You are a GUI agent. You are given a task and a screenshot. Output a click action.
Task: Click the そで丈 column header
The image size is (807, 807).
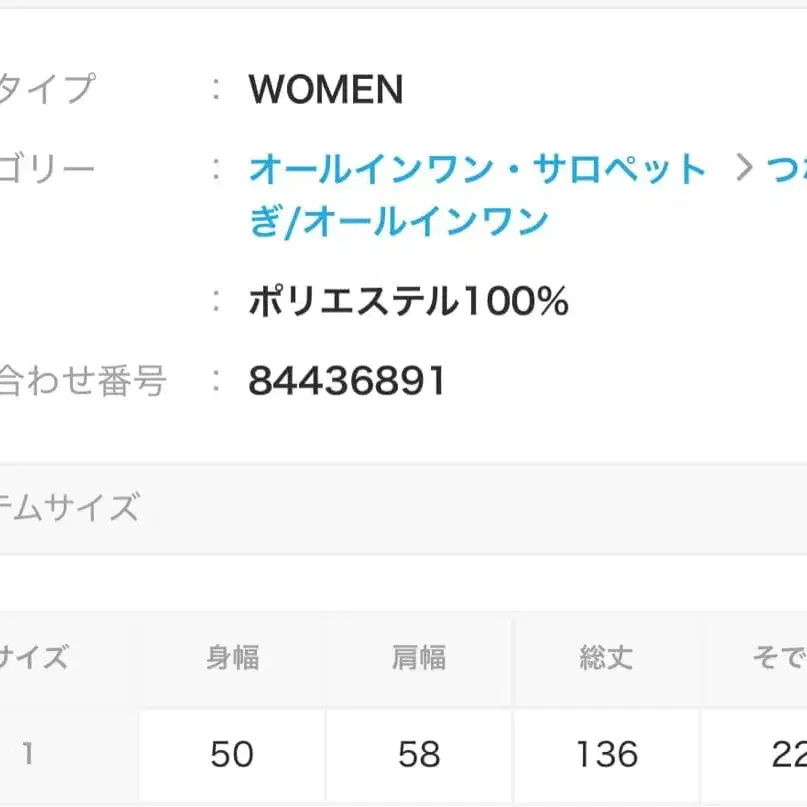tap(778, 658)
